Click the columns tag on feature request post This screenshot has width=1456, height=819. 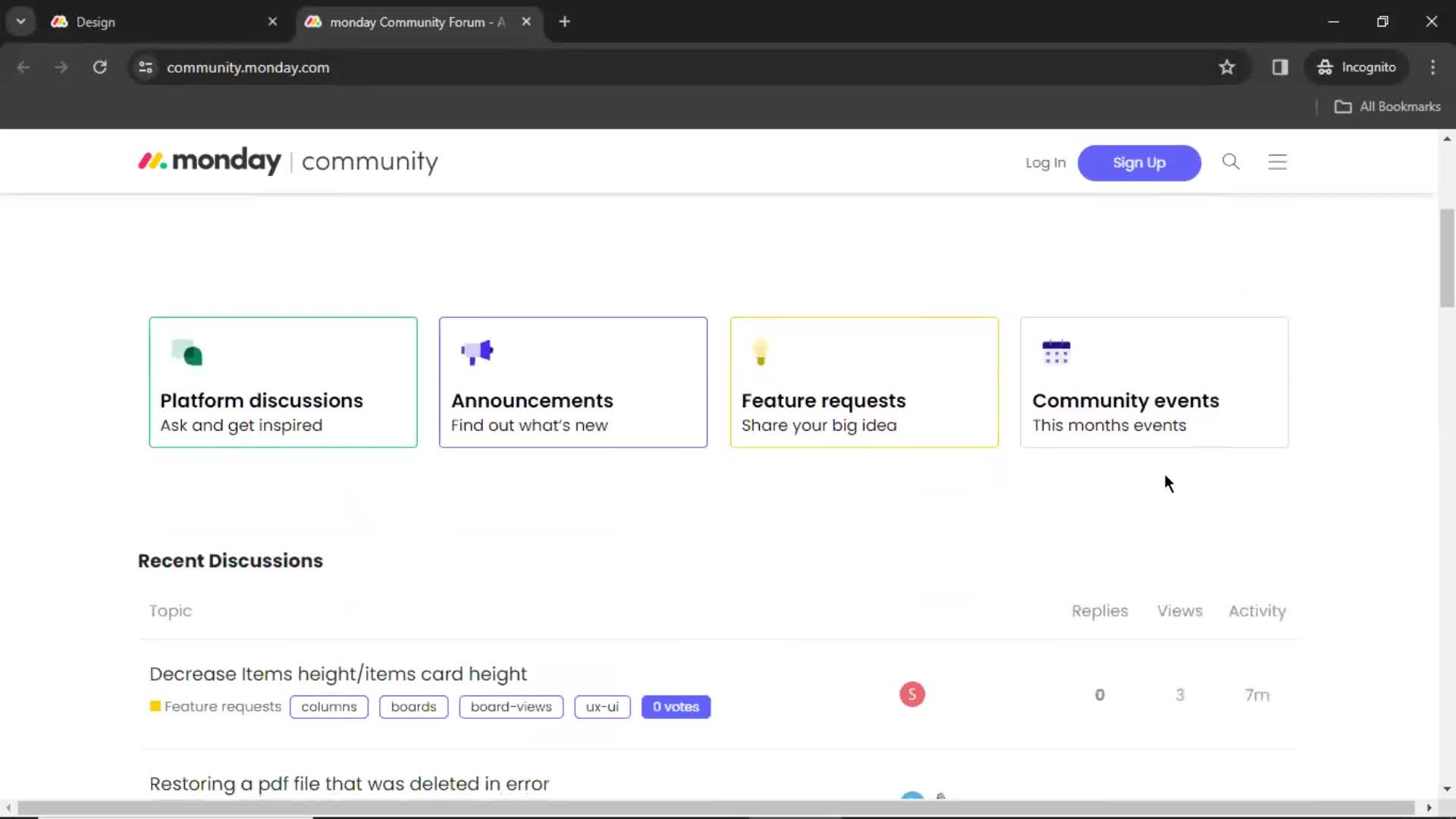tap(329, 706)
